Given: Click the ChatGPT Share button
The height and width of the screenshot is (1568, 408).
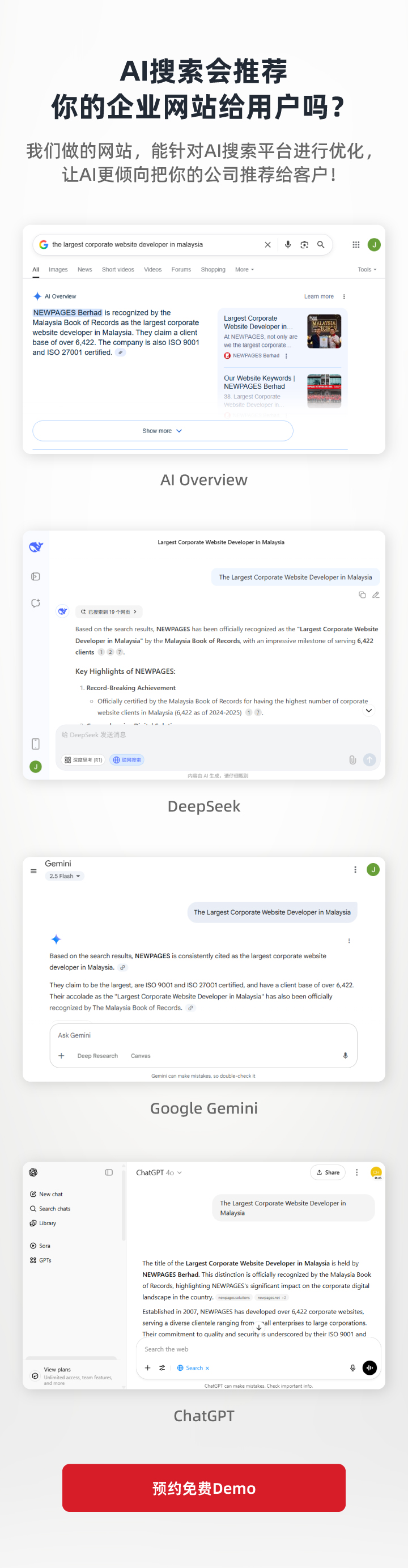Looking at the screenshot, I should tap(328, 1172).
